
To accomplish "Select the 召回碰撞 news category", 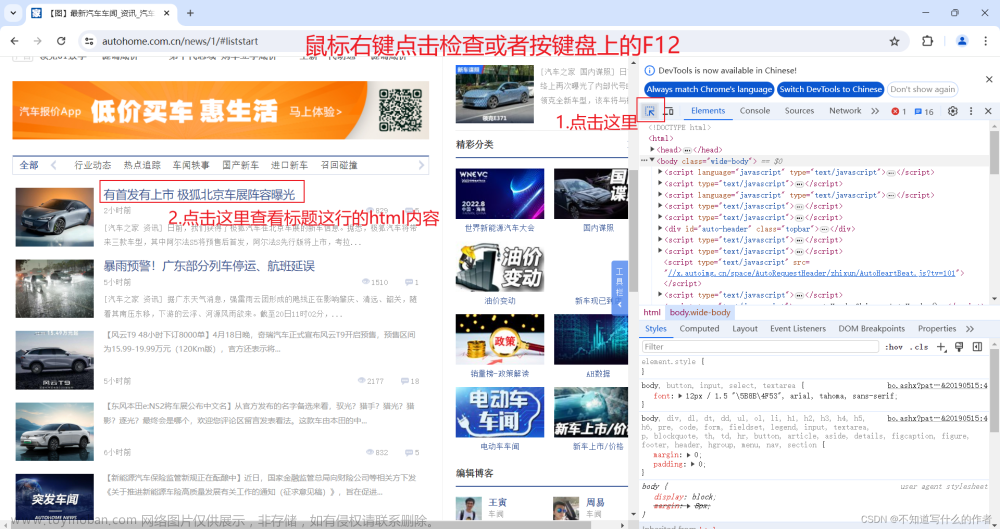I will point(339,165).
